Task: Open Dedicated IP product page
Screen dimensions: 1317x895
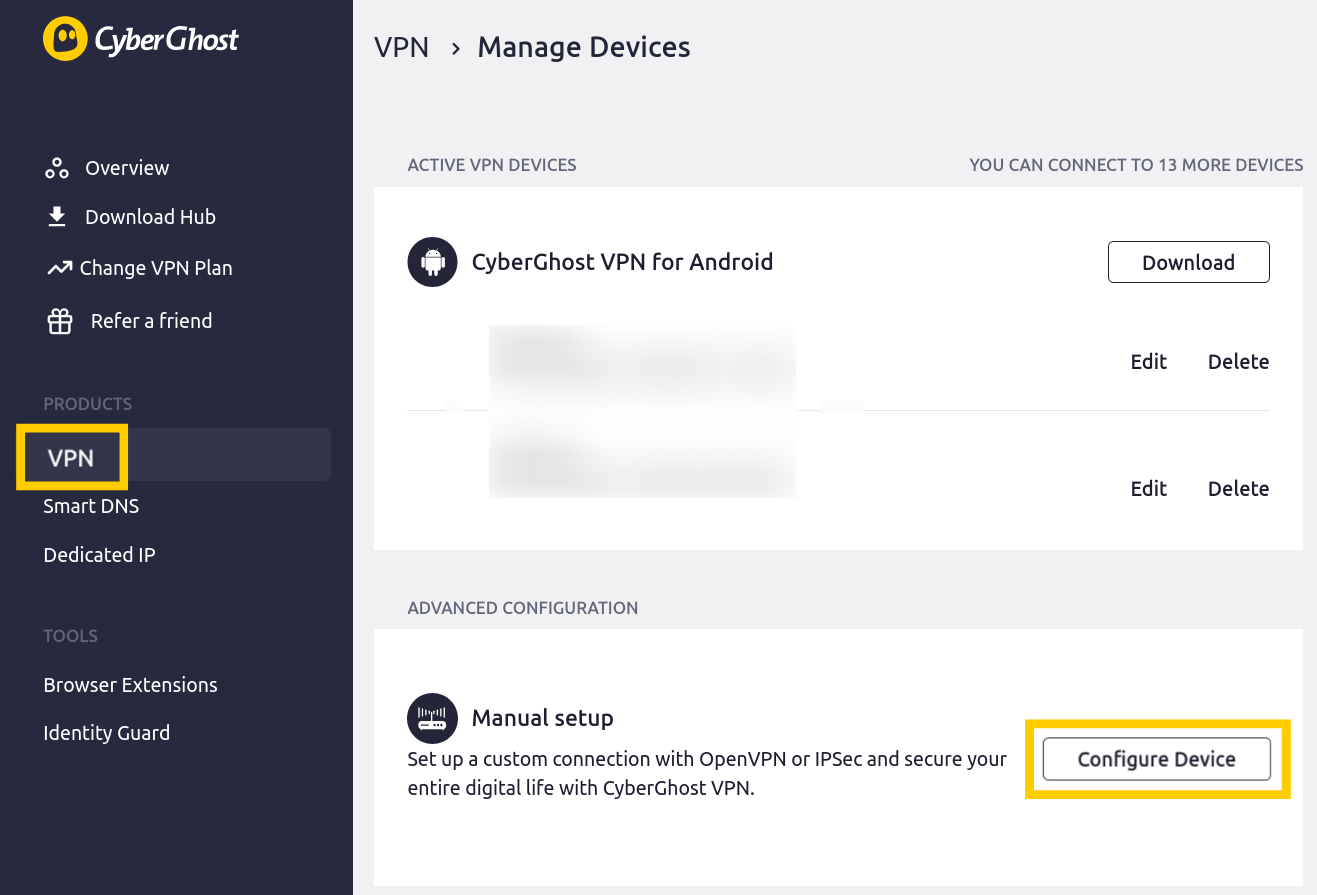Action: pos(99,555)
